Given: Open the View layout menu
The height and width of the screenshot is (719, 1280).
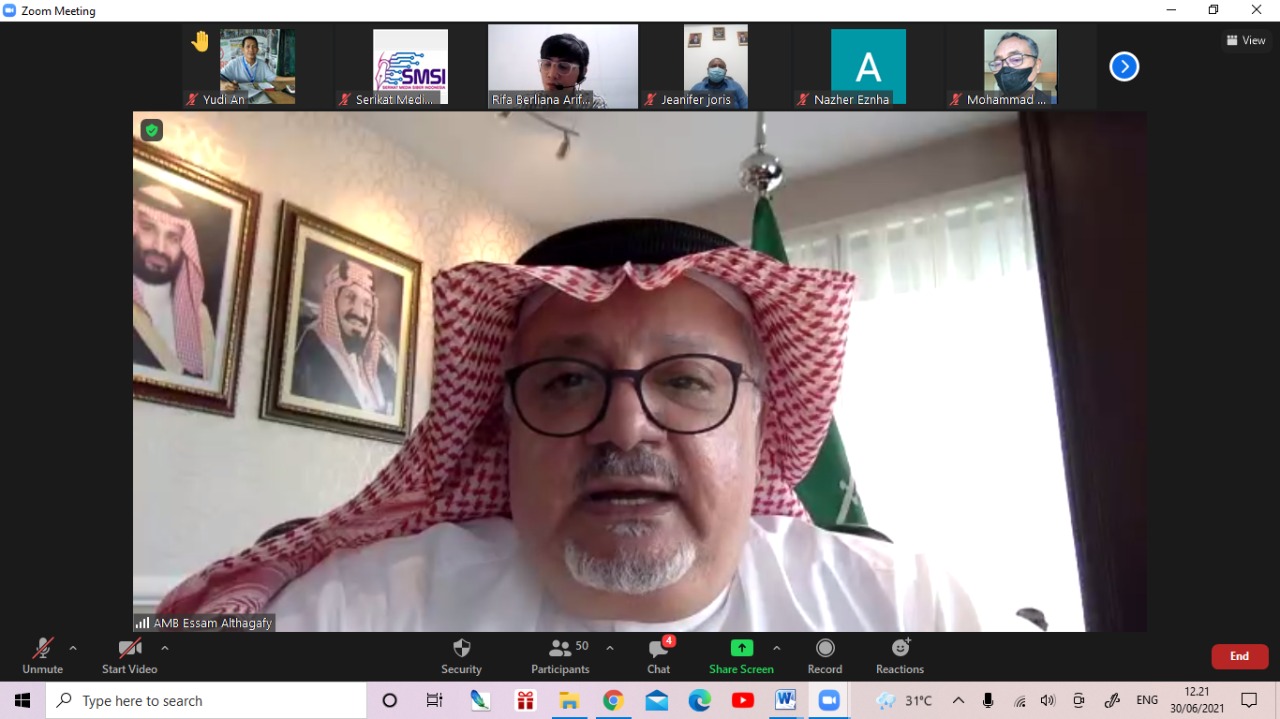Looking at the screenshot, I should [x=1246, y=41].
